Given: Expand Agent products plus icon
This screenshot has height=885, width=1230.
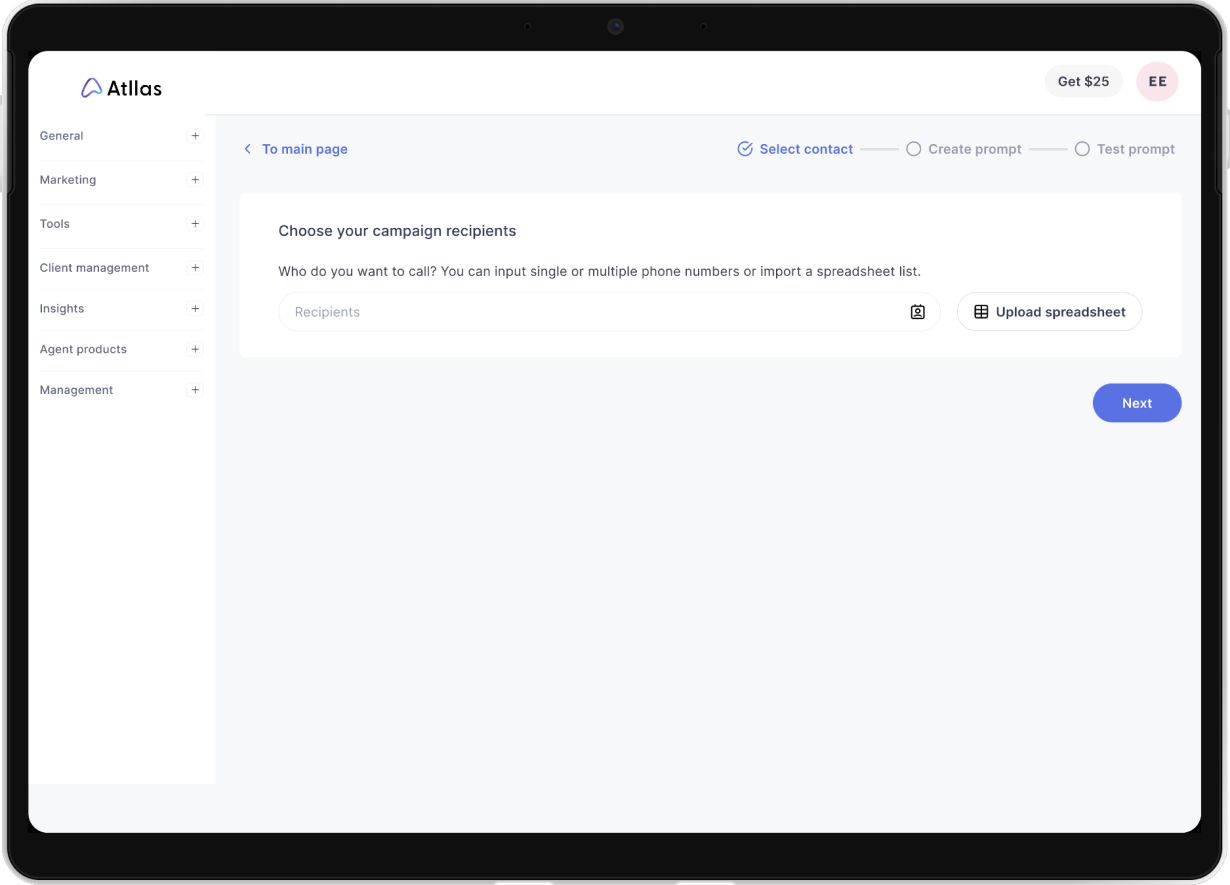Looking at the screenshot, I should coord(195,350).
